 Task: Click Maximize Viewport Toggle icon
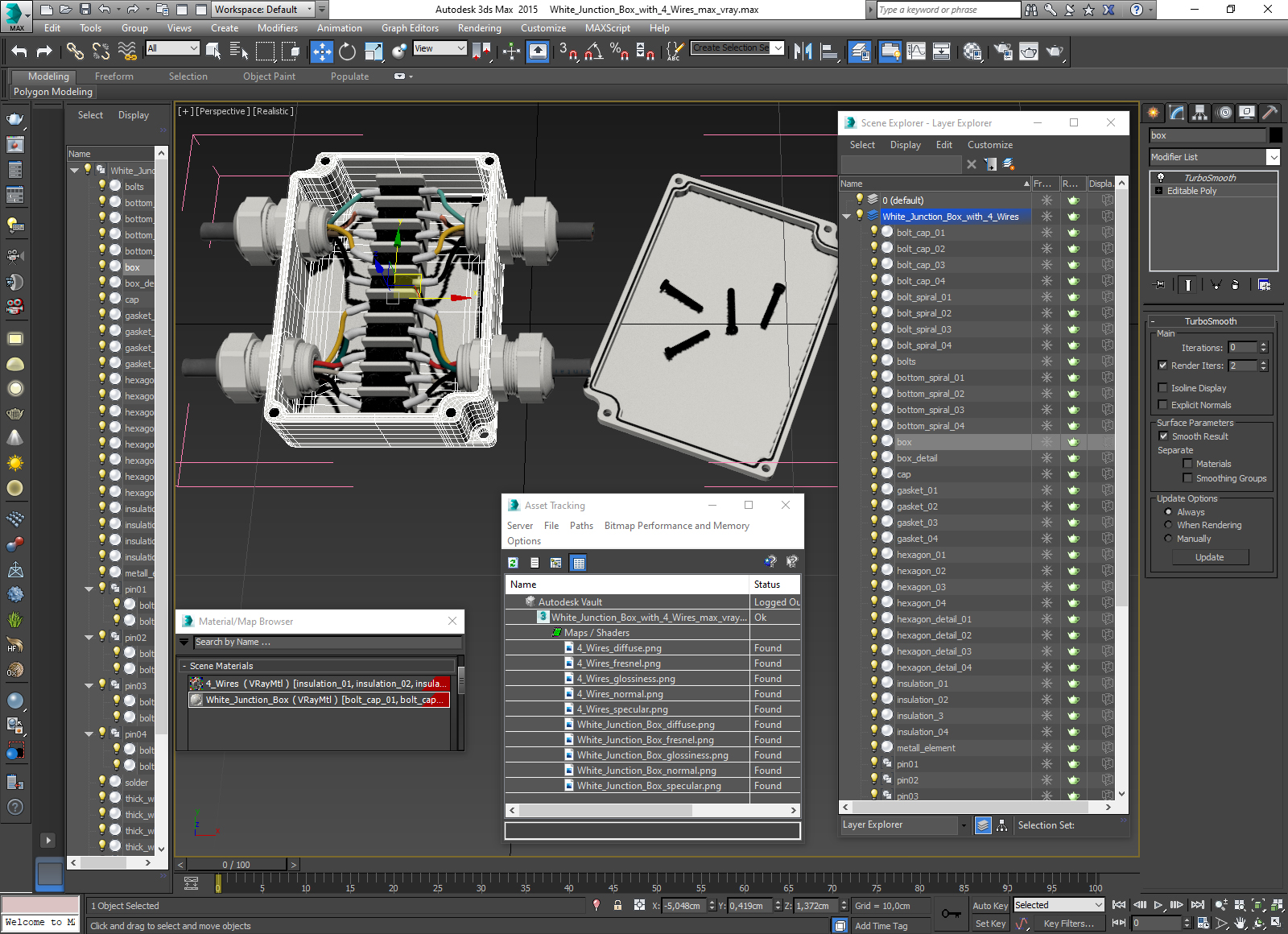coord(1277,924)
